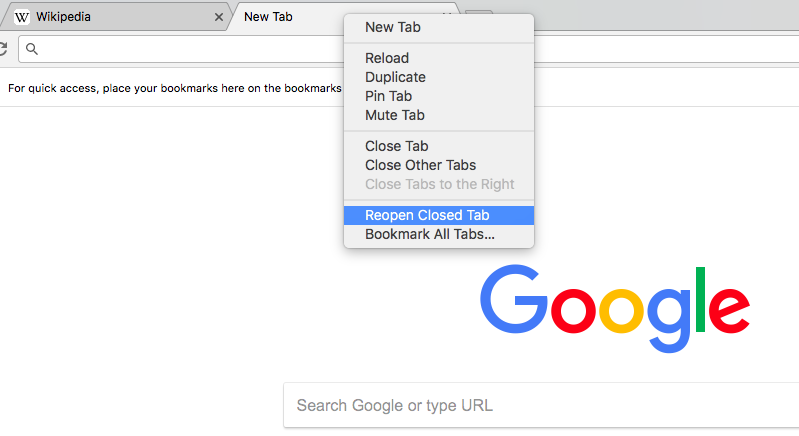
Task: Click the Wikipedia favicon on the first tab
Action: point(22,17)
